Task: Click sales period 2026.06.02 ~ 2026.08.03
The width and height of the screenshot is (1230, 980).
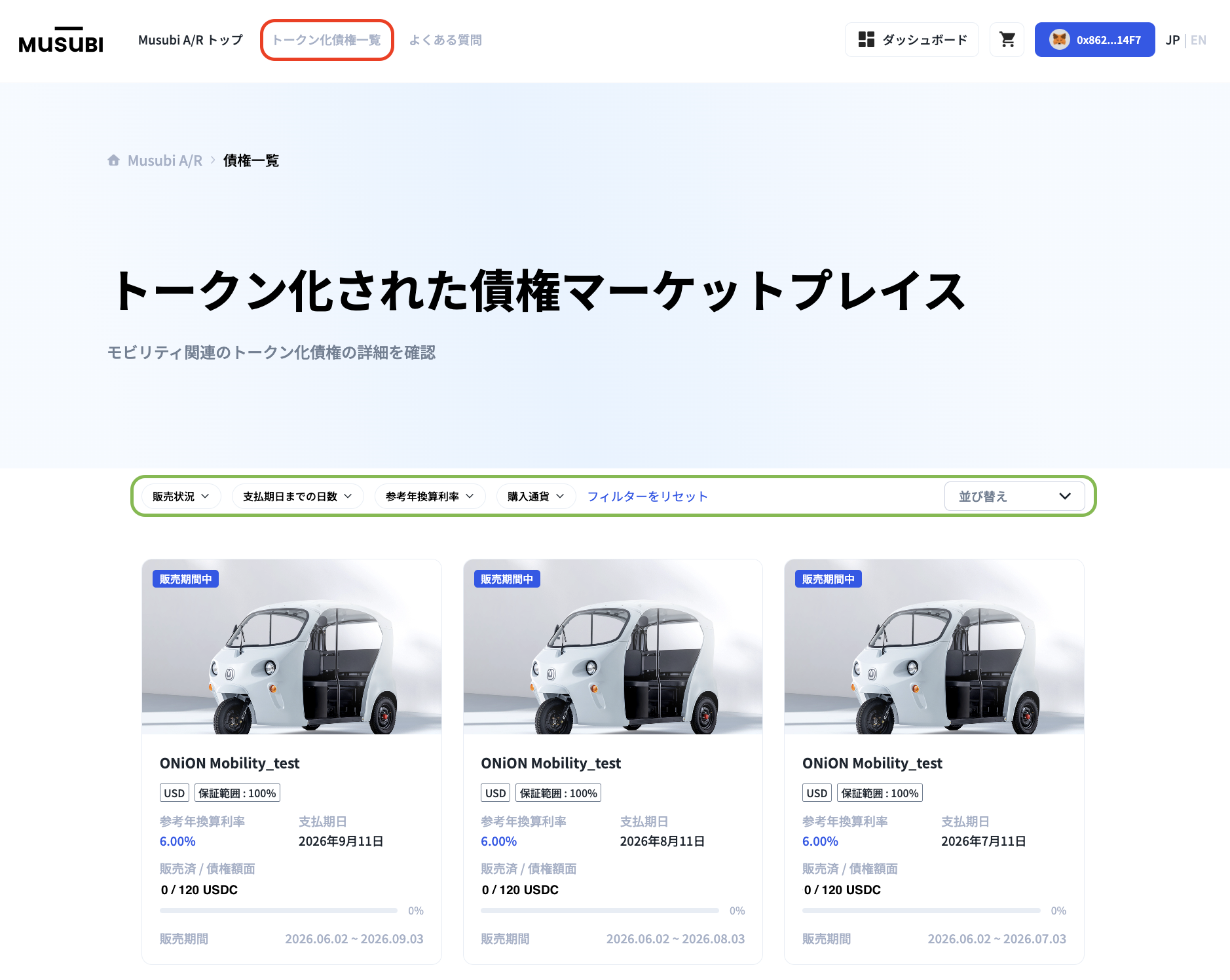Action: [x=676, y=939]
